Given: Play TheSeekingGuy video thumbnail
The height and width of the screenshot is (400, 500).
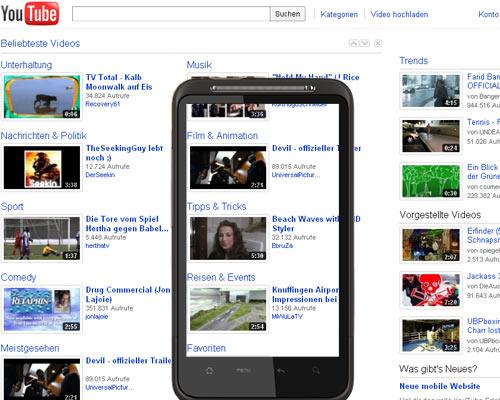Looking at the screenshot, I should point(42,167).
